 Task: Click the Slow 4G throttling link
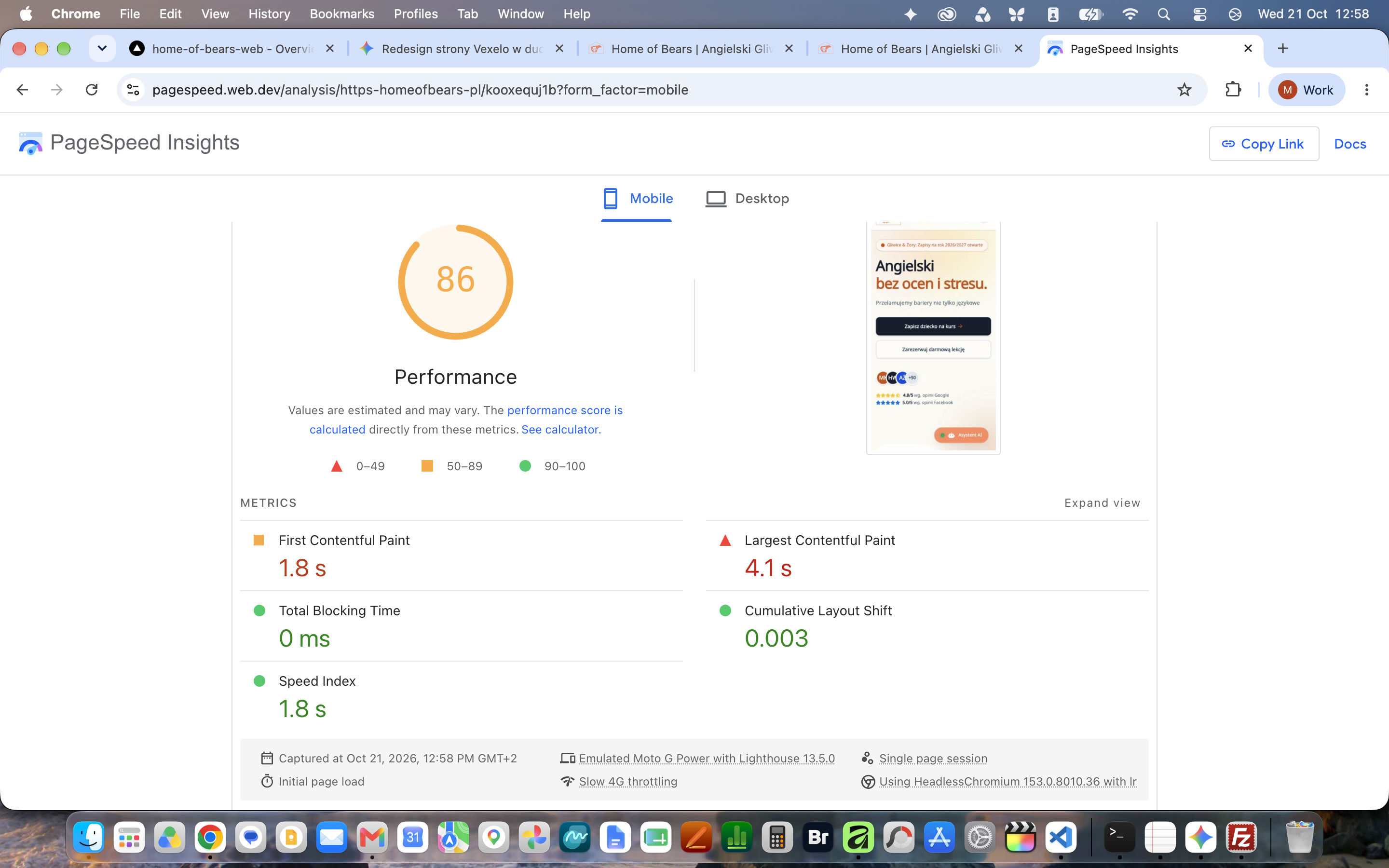628,781
